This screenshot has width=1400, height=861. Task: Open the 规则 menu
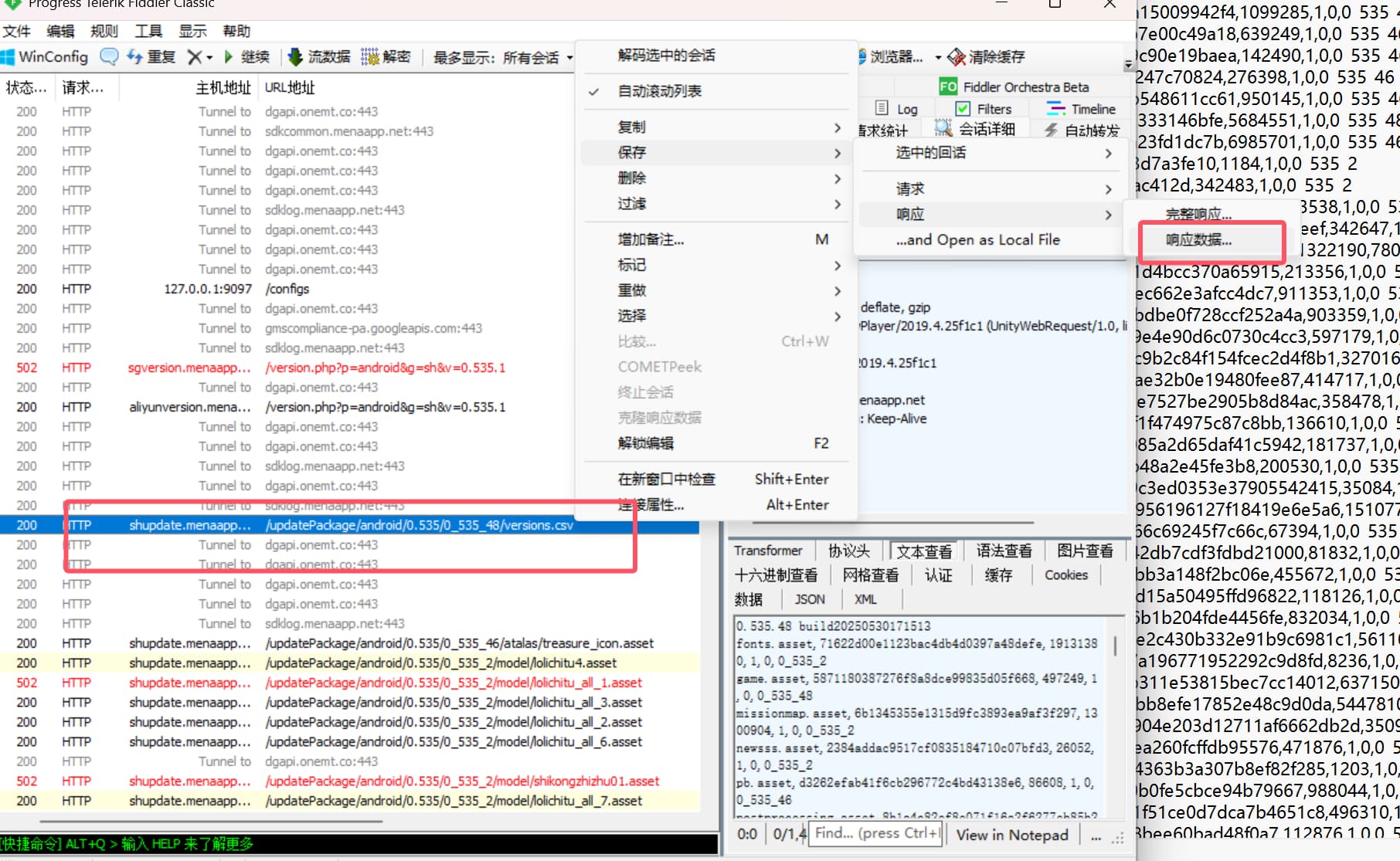(104, 31)
